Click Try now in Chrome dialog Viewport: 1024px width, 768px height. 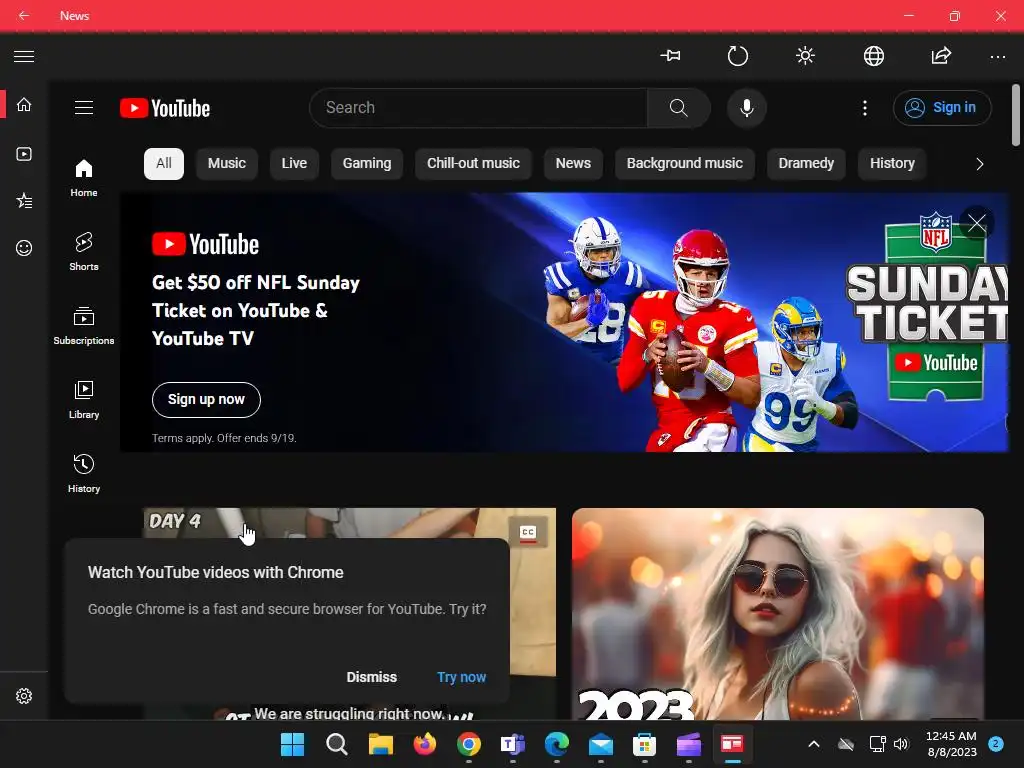click(462, 677)
